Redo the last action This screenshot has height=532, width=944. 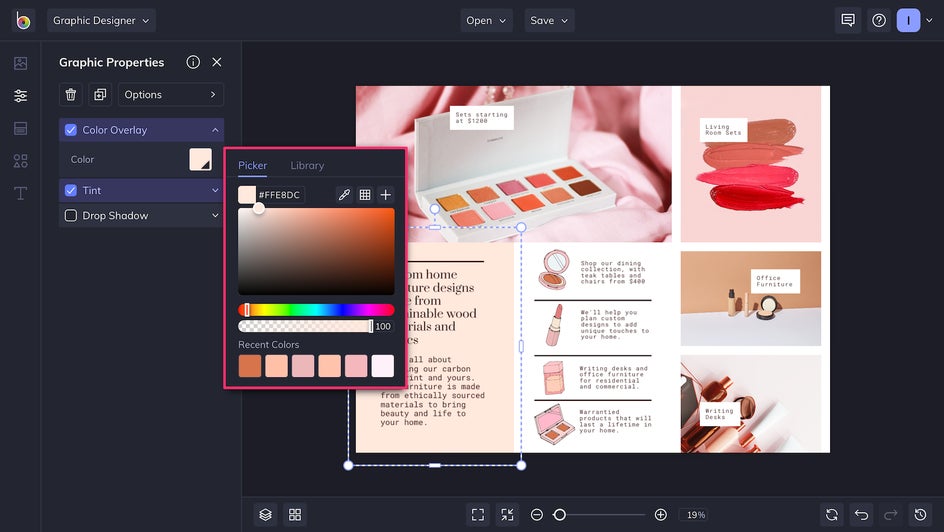coord(890,515)
